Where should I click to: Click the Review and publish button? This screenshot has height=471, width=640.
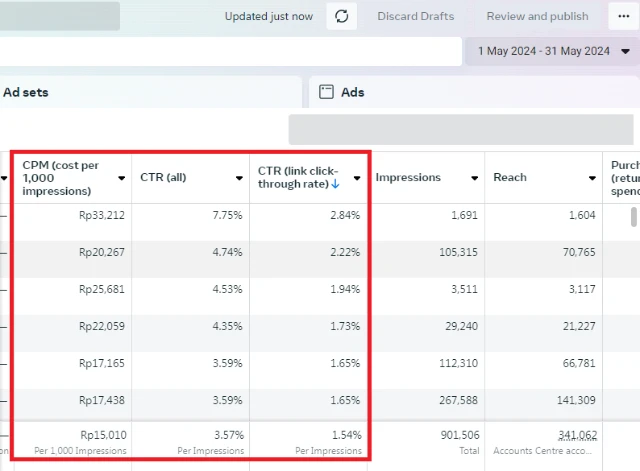tap(537, 16)
